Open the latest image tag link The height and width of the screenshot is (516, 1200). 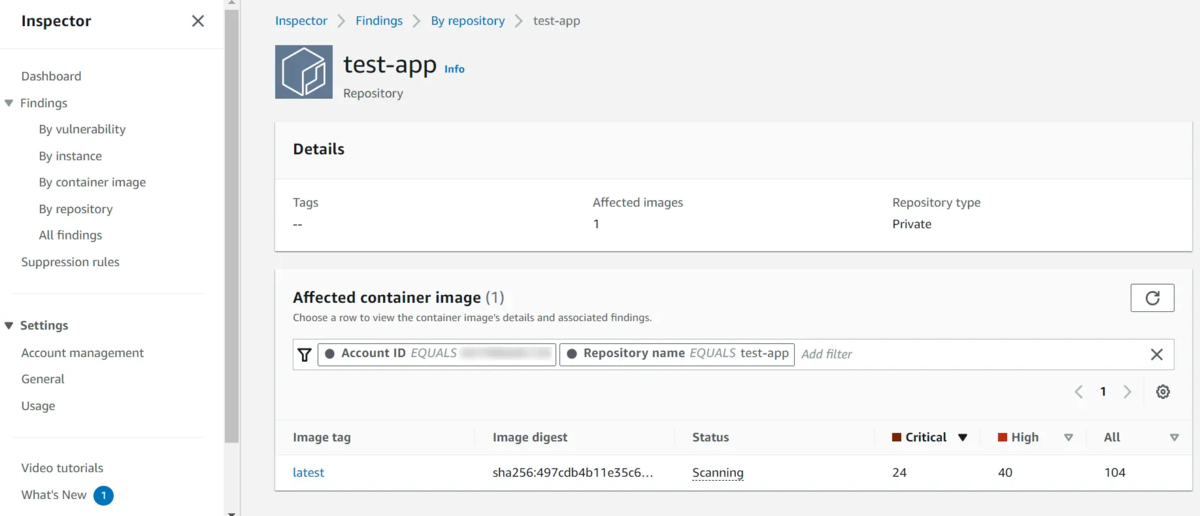pyautogui.click(x=308, y=472)
